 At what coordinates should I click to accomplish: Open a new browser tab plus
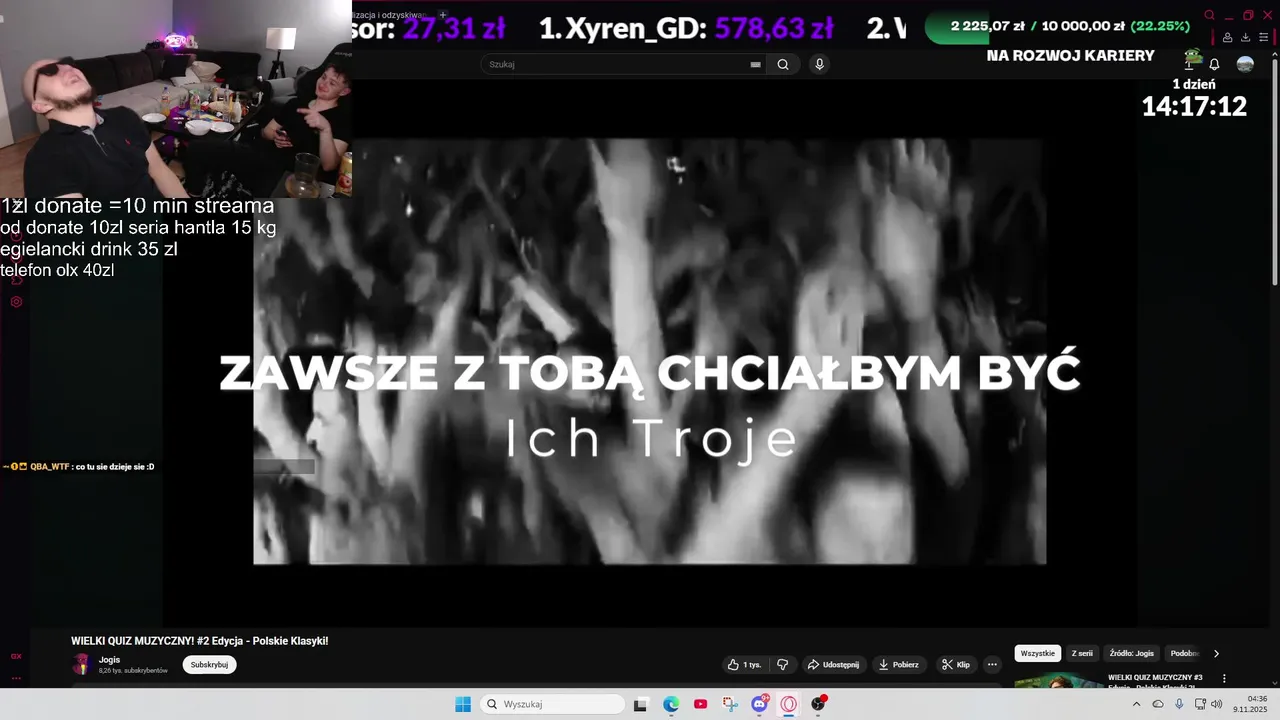pos(443,15)
